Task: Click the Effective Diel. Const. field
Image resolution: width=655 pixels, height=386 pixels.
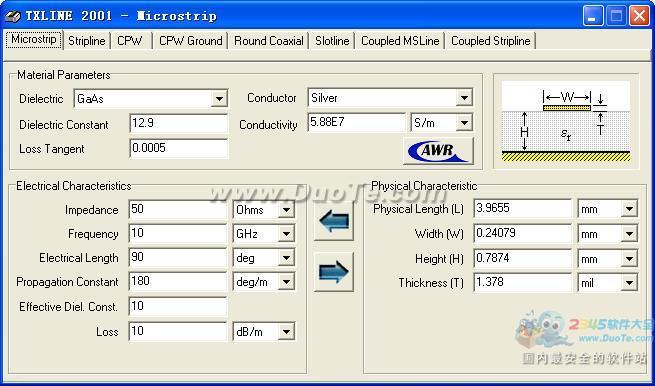Action: [178, 307]
